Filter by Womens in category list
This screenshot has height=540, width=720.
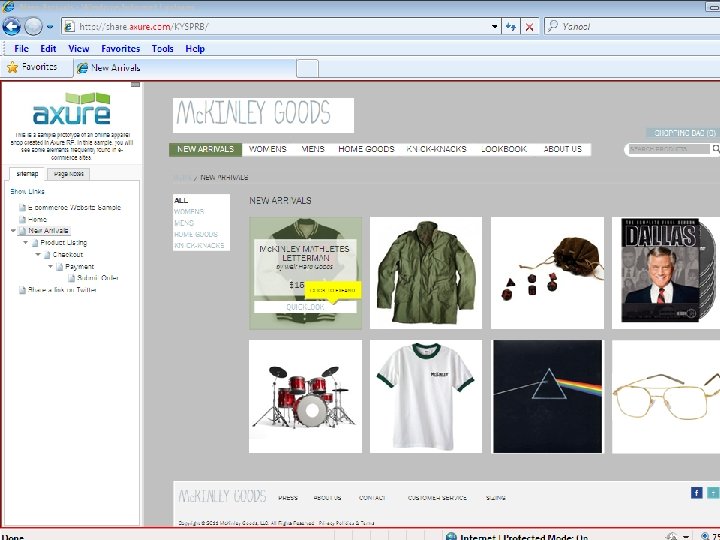coord(189,212)
